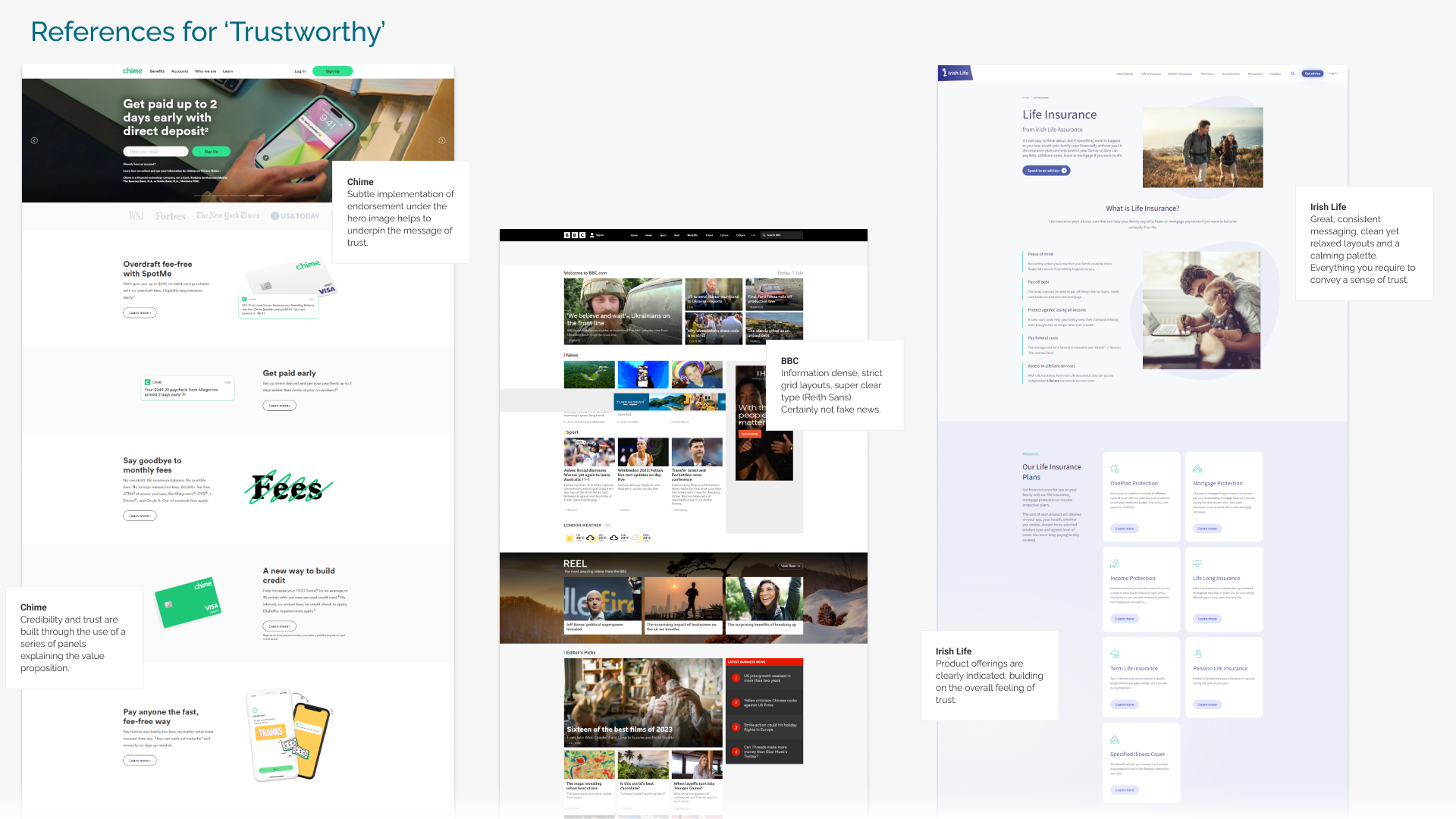Viewport: 1456px width, 819px height.
Task: Click the Irish Life logo
Action: (955, 73)
